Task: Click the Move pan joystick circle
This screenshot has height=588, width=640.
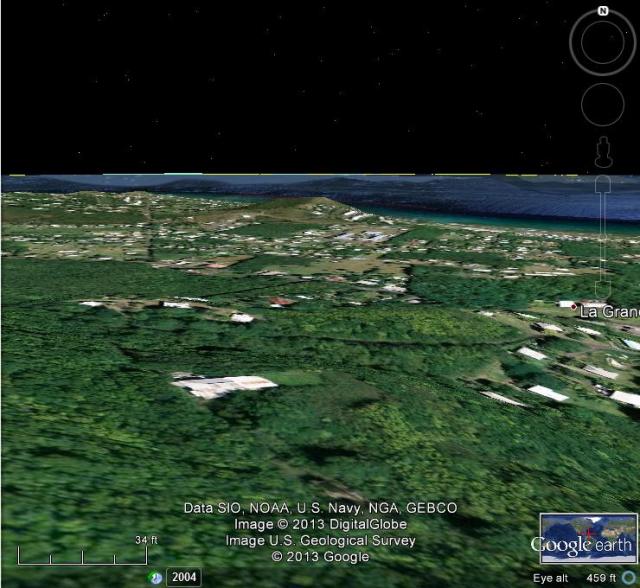Action: pyautogui.click(x=602, y=105)
